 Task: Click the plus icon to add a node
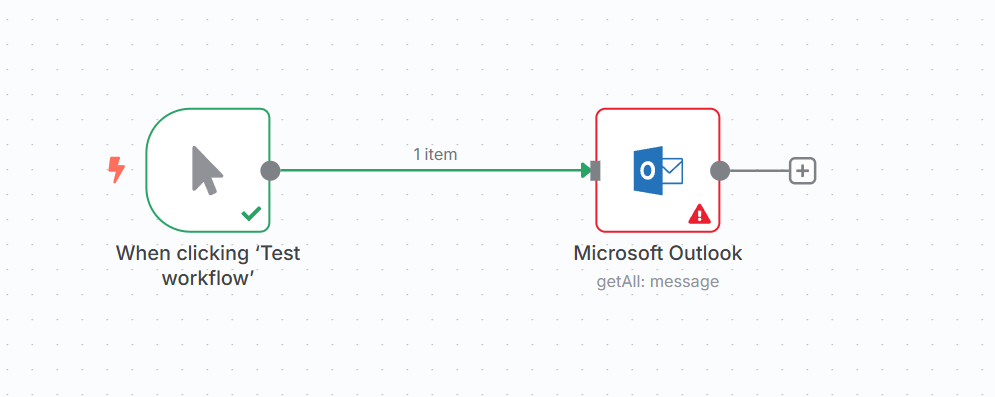click(803, 171)
